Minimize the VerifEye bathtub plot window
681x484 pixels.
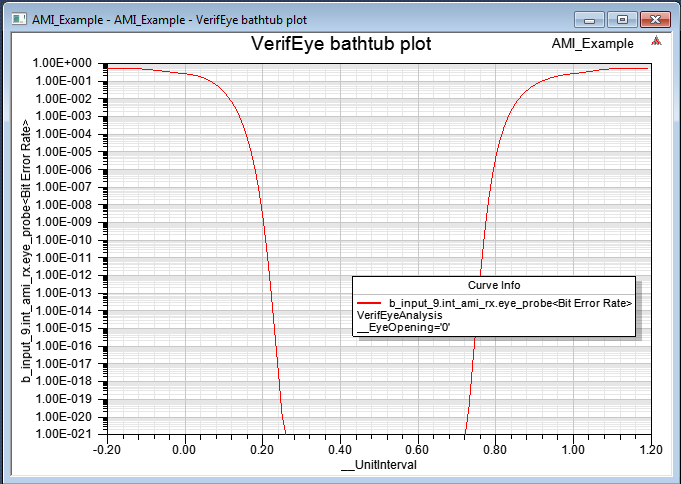pyautogui.click(x=589, y=20)
